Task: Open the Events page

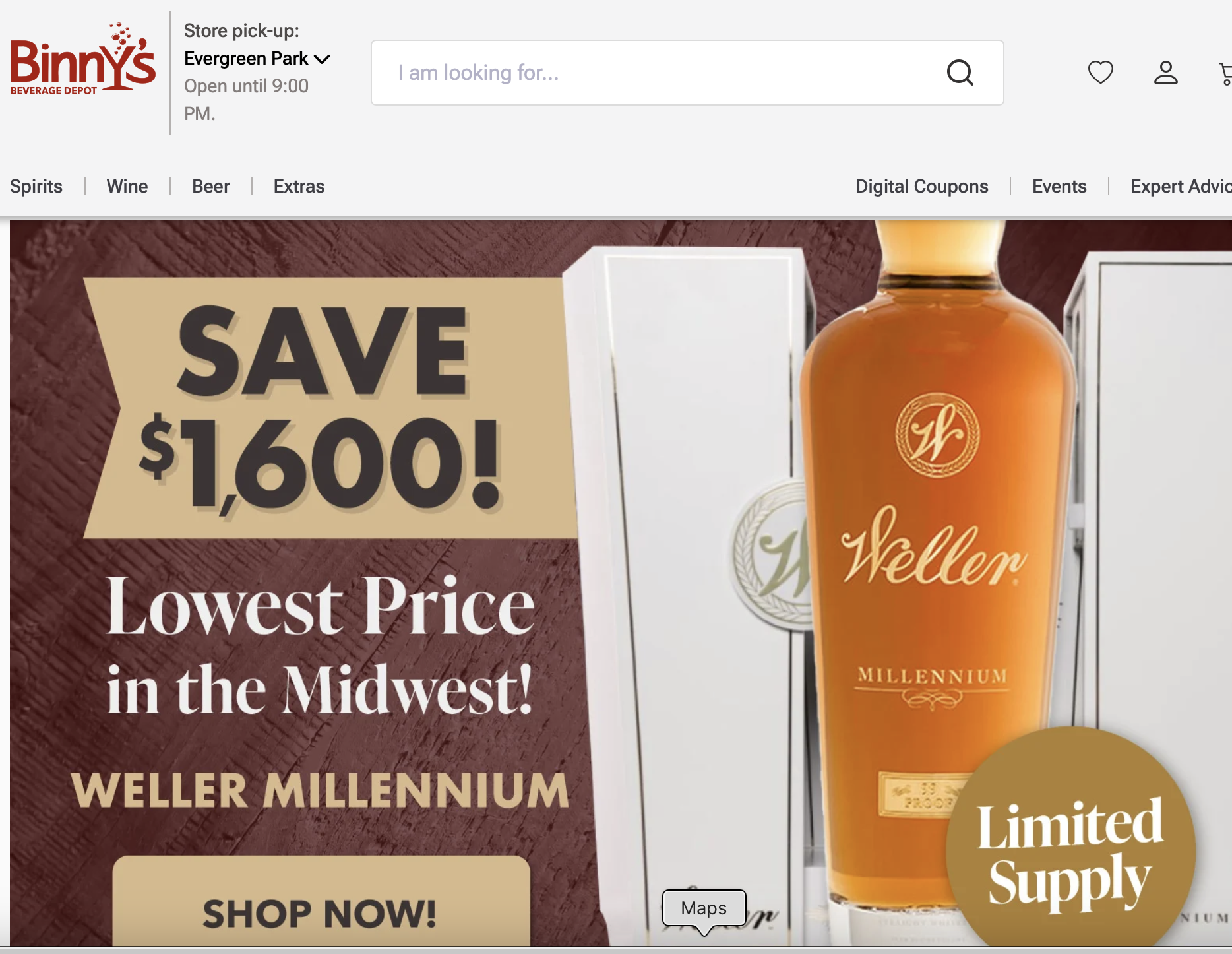Action: click(x=1059, y=186)
